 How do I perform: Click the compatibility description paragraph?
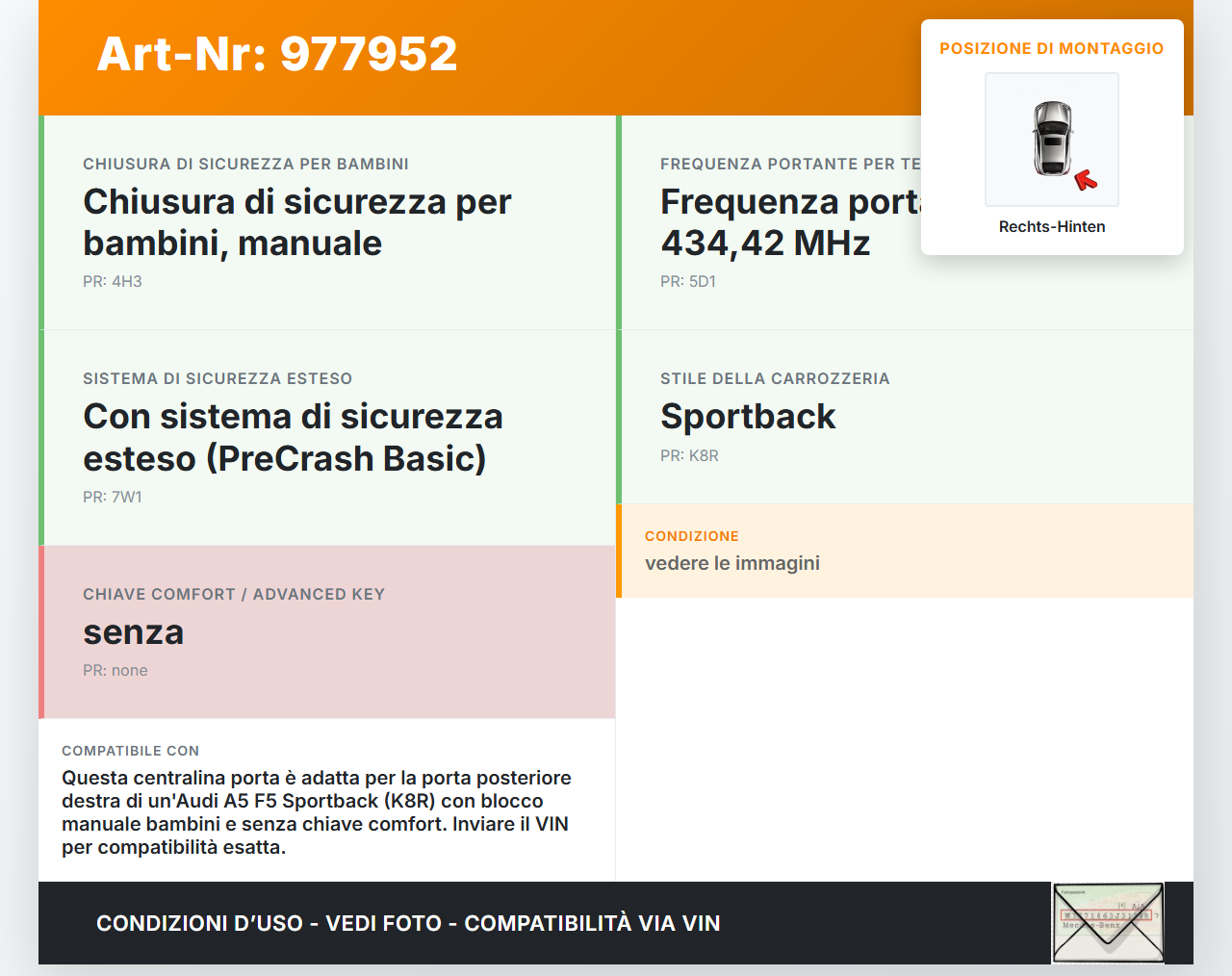(317, 812)
